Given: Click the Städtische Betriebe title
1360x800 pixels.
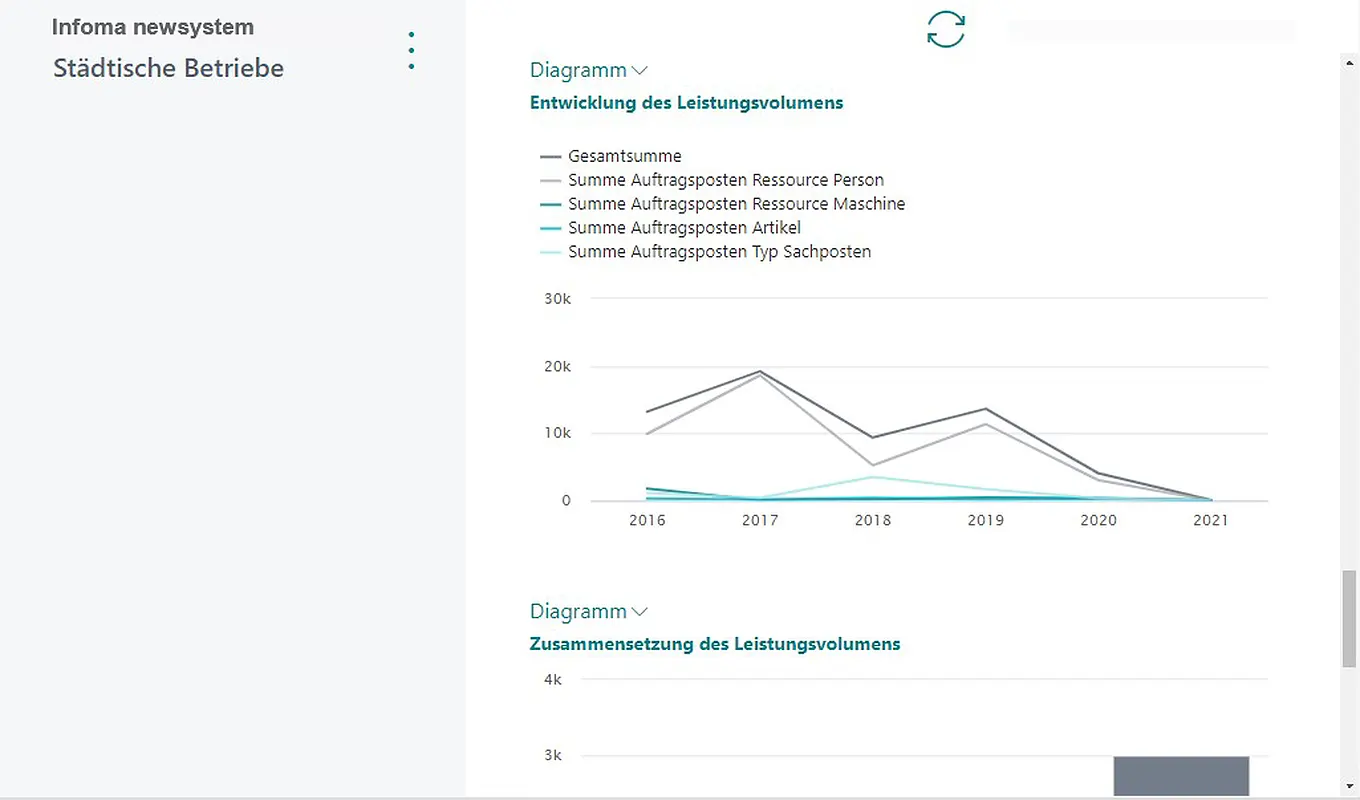Looking at the screenshot, I should click(x=168, y=68).
